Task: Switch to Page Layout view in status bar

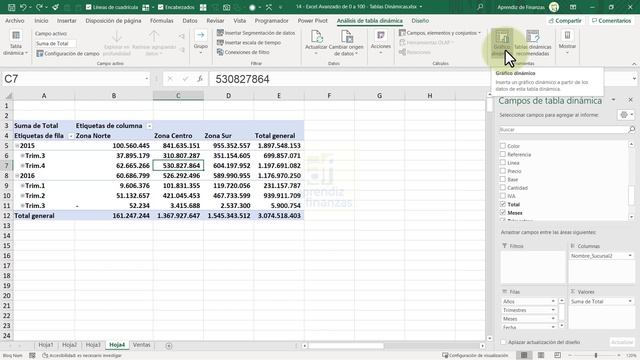Action: pyautogui.click(x=541, y=356)
